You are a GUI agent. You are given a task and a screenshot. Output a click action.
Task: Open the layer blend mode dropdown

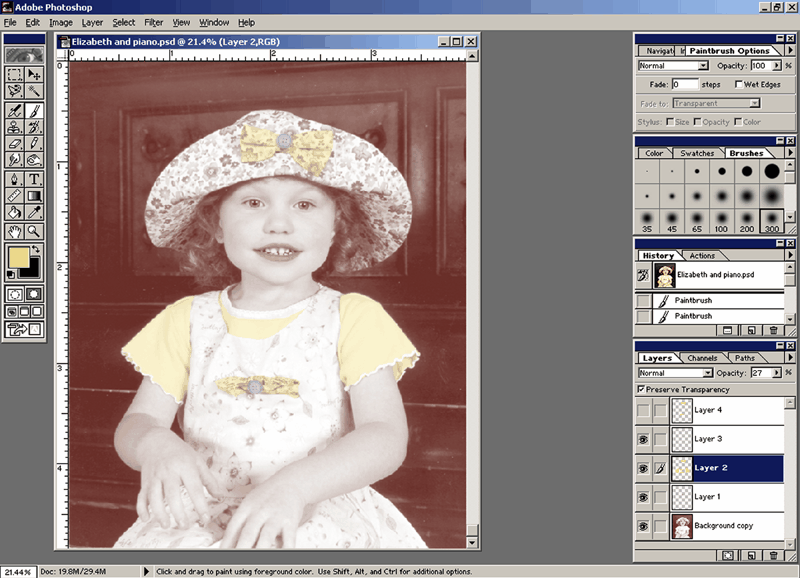(706, 373)
